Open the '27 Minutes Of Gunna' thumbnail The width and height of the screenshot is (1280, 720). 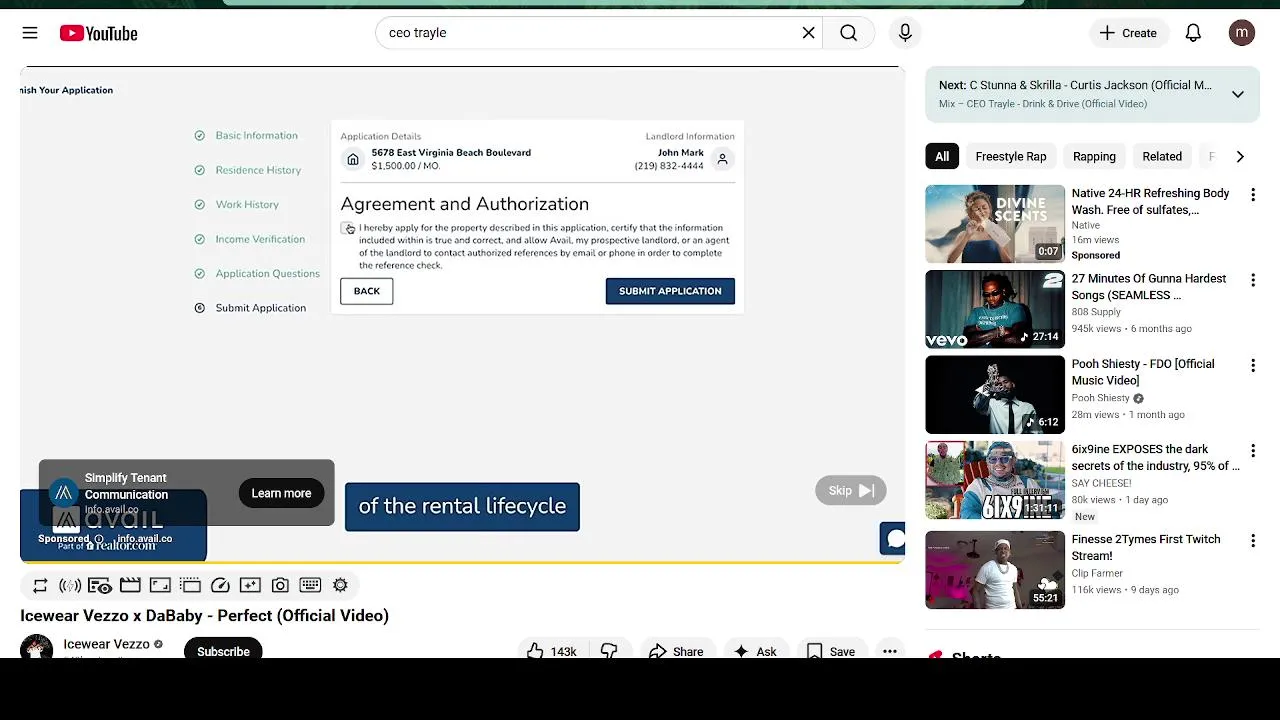point(995,309)
